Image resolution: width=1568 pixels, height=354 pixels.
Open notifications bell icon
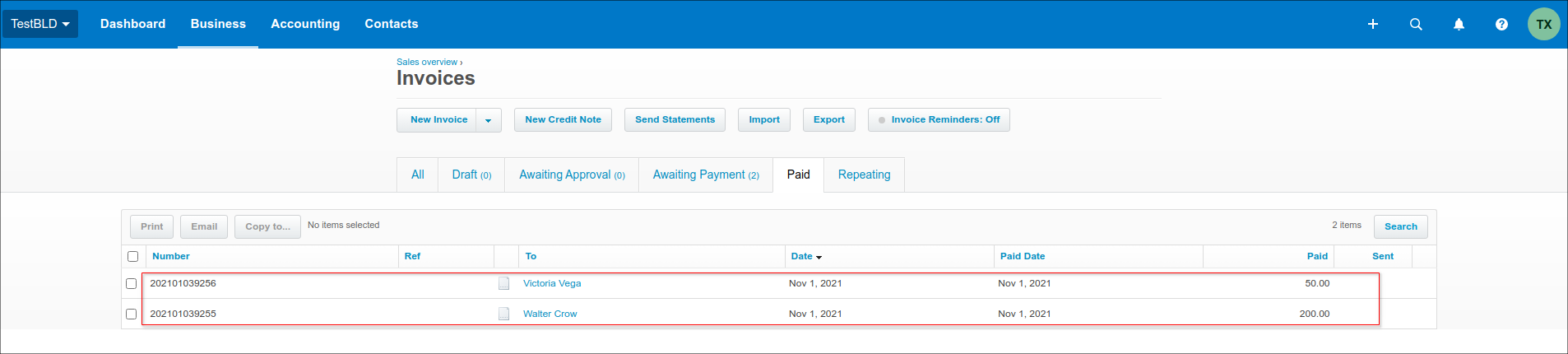pos(1459,24)
